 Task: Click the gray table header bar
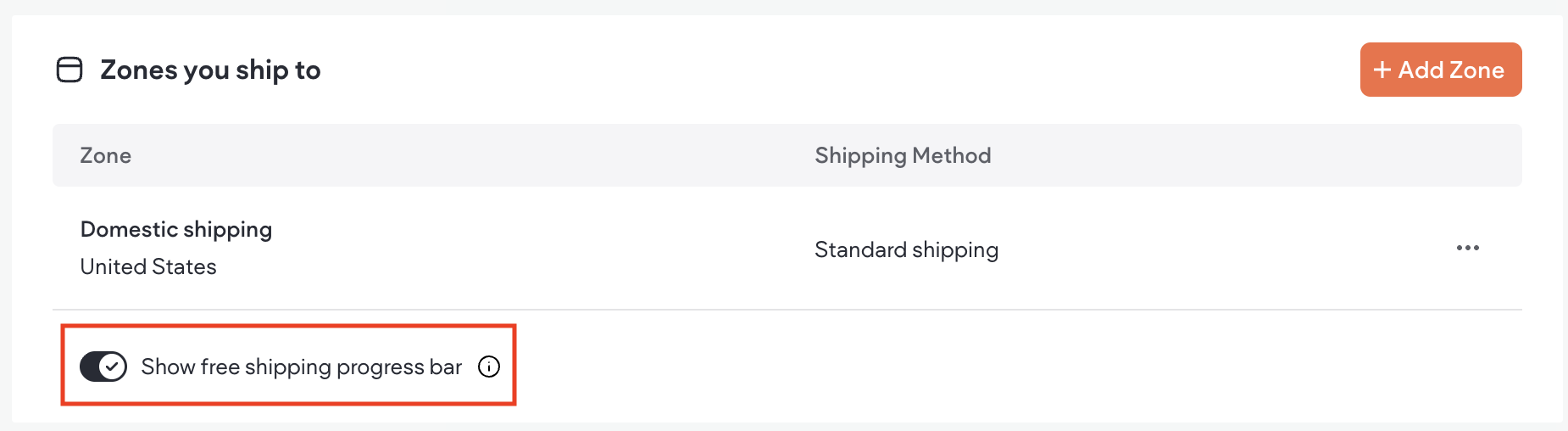[x=509, y=155]
